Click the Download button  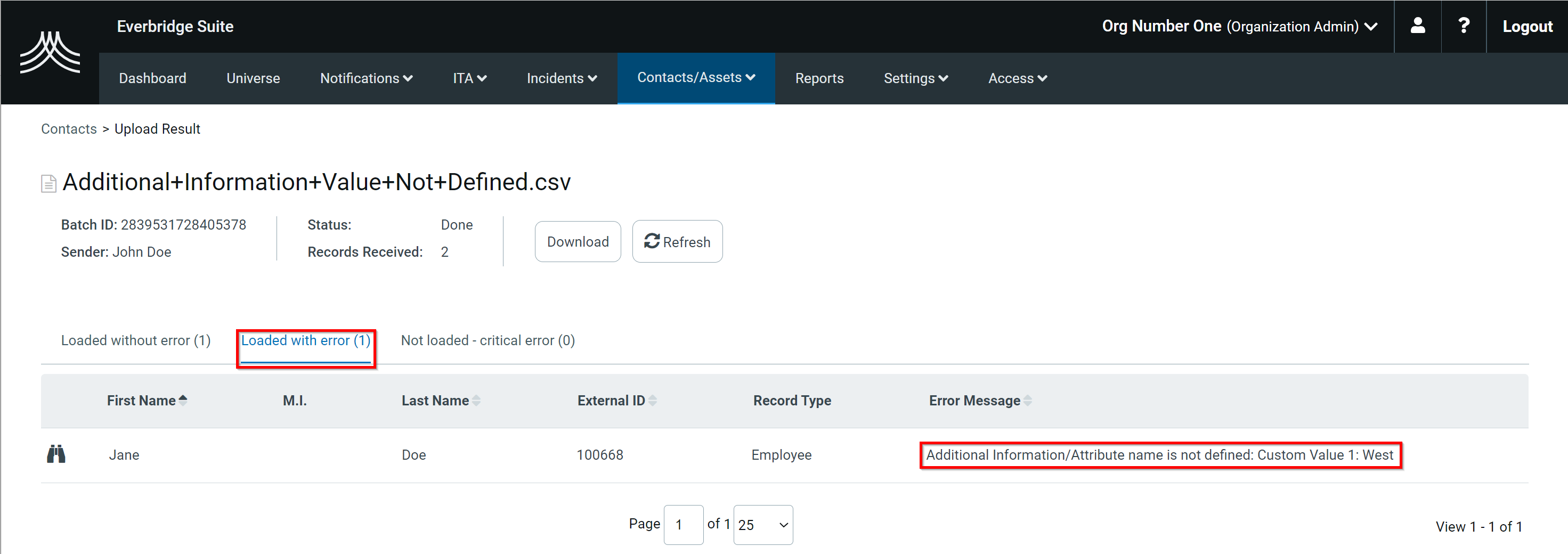(x=577, y=241)
